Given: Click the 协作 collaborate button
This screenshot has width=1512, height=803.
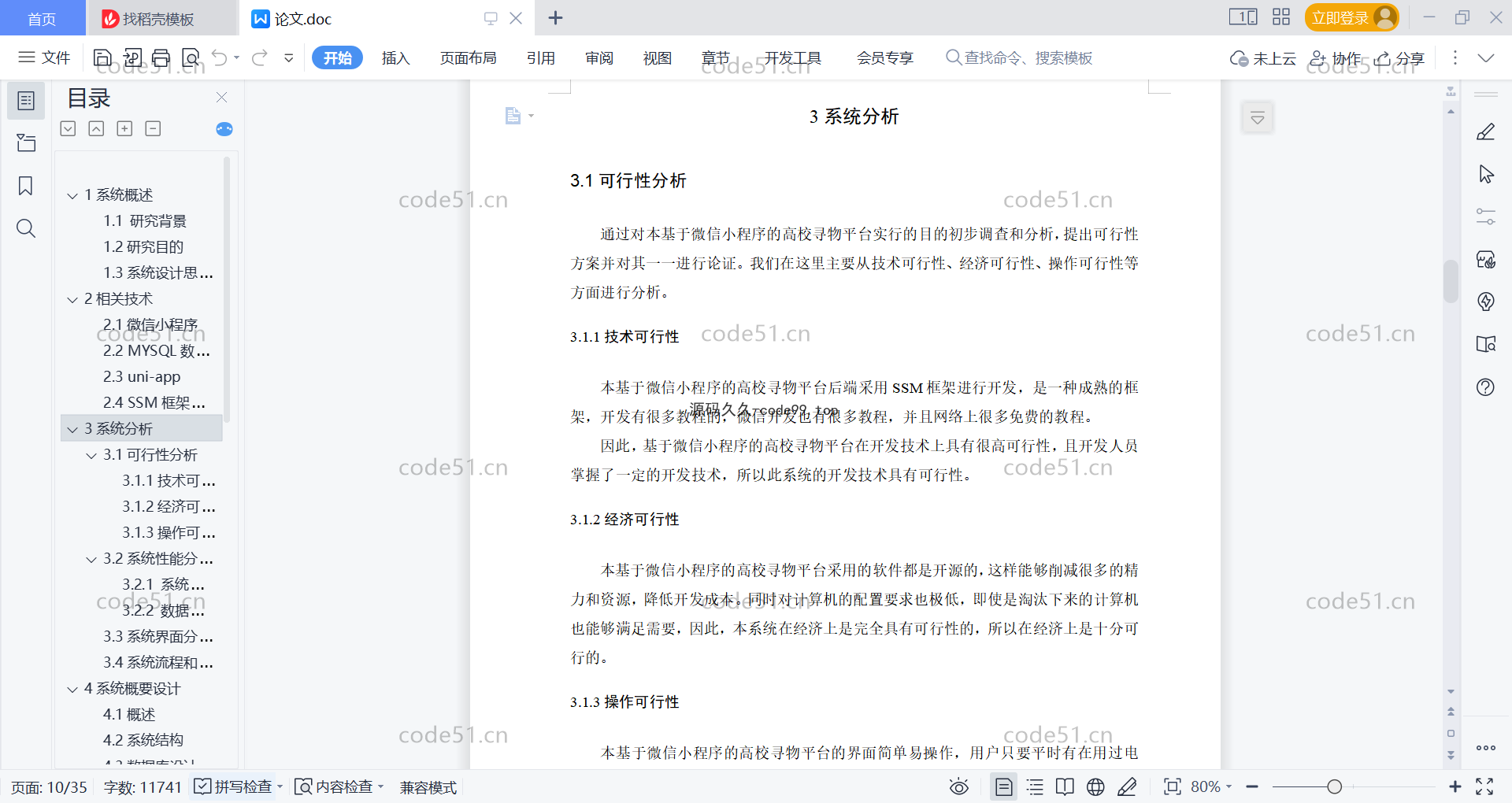Looking at the screenshot, I should pyautogui.click(x=1336, y=58).
